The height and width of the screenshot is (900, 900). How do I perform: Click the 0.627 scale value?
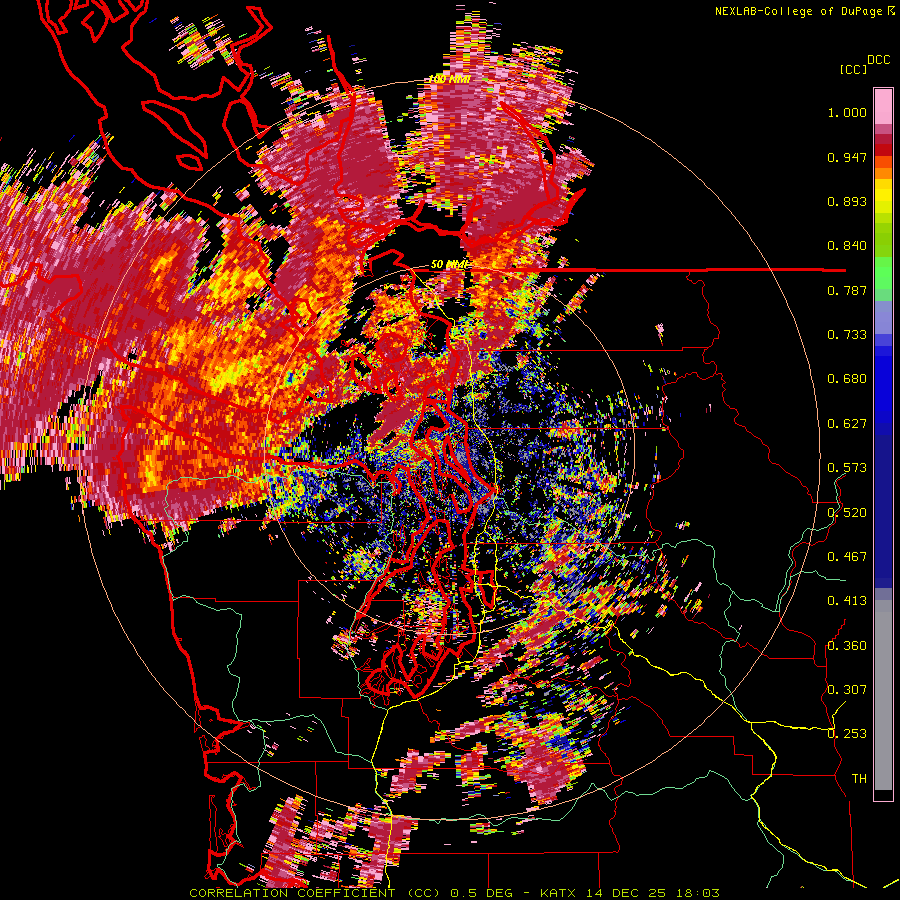(x=847, y=424)
